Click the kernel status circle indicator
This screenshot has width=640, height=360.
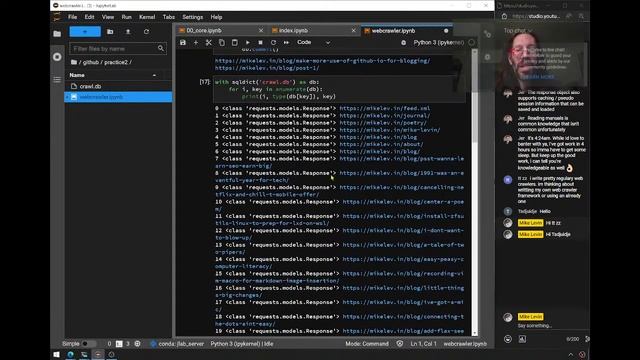point(471,42)
